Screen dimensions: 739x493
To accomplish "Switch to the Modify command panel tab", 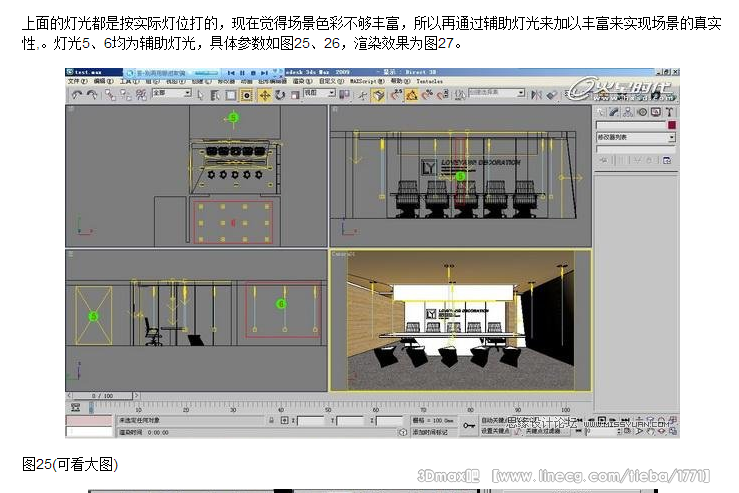I will pos(614,112).
